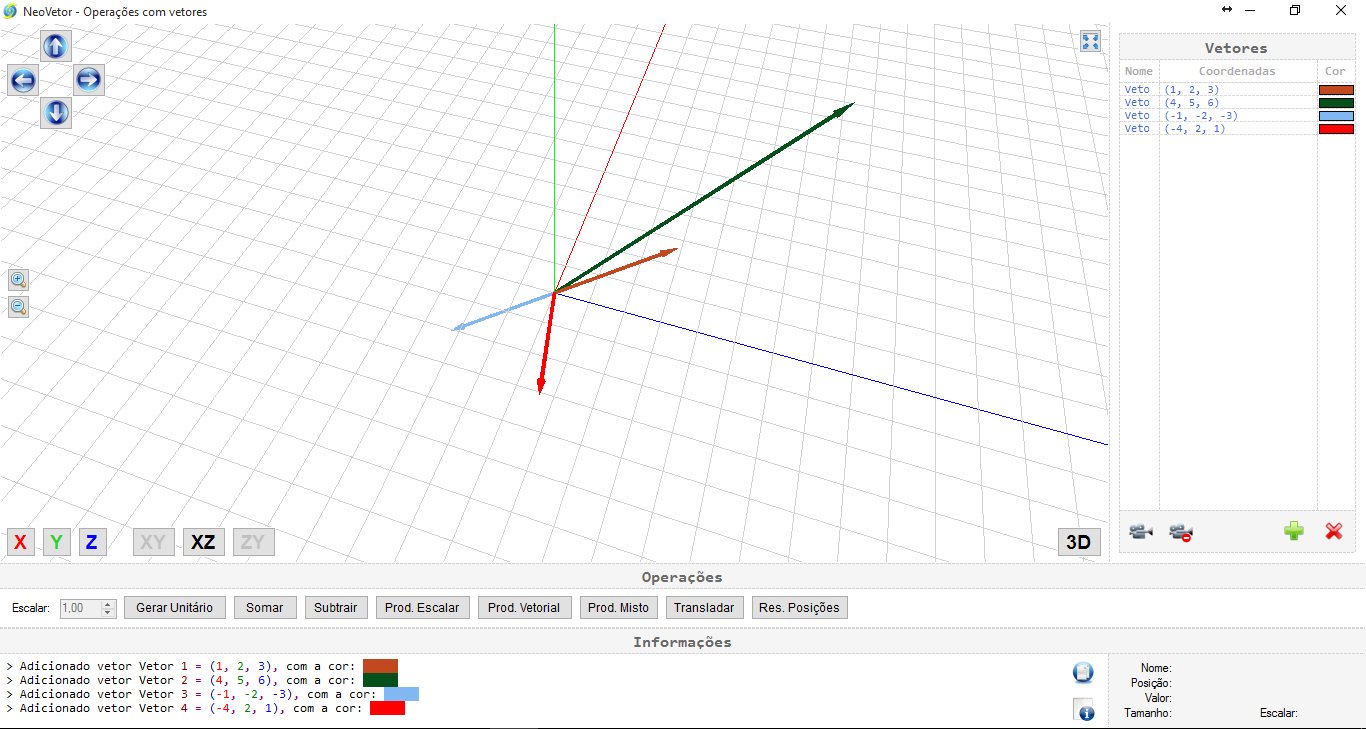Switch to the XZ plane view
This screenshot has width=1366, height=729.
[x=203, y=542]
